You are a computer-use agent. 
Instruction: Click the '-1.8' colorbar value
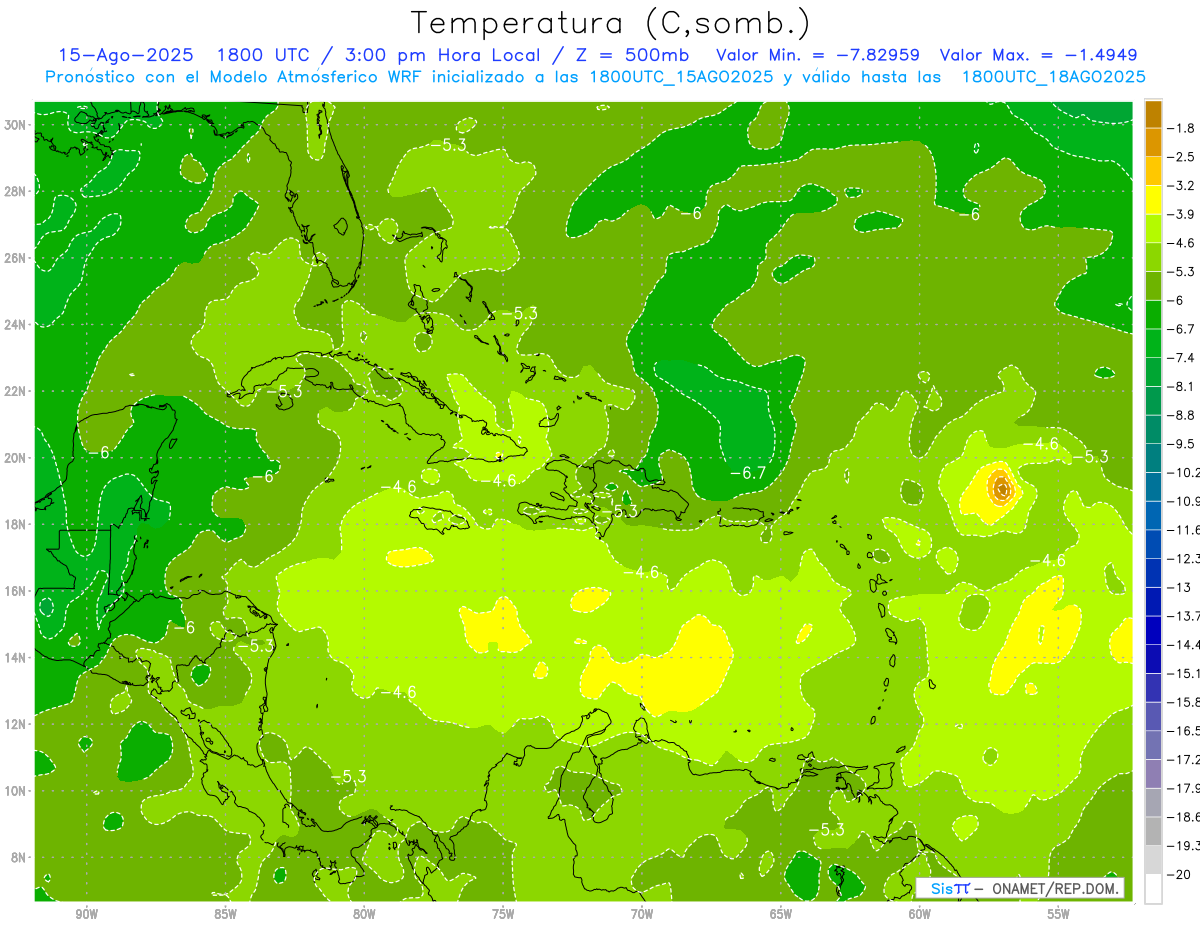[x=1183, y=128]
